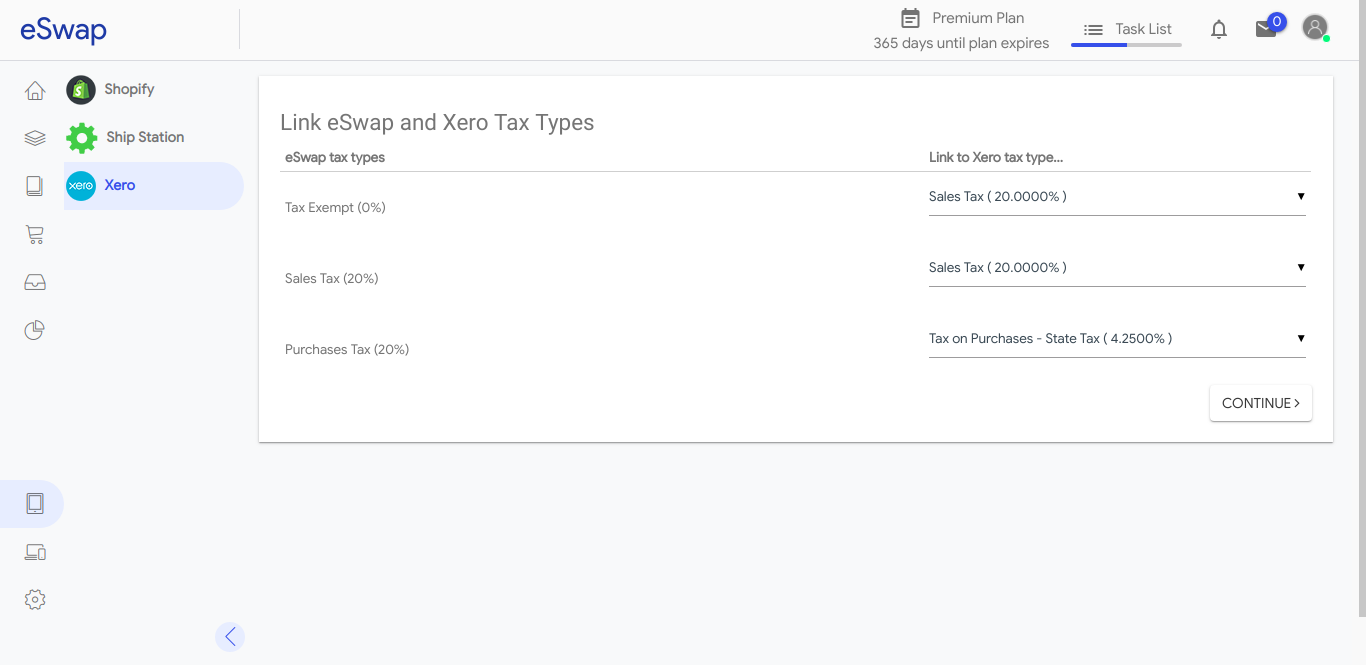Click "Link to Xero tax type..." column header
This screenshot has width=1366, height=665.
996,158
